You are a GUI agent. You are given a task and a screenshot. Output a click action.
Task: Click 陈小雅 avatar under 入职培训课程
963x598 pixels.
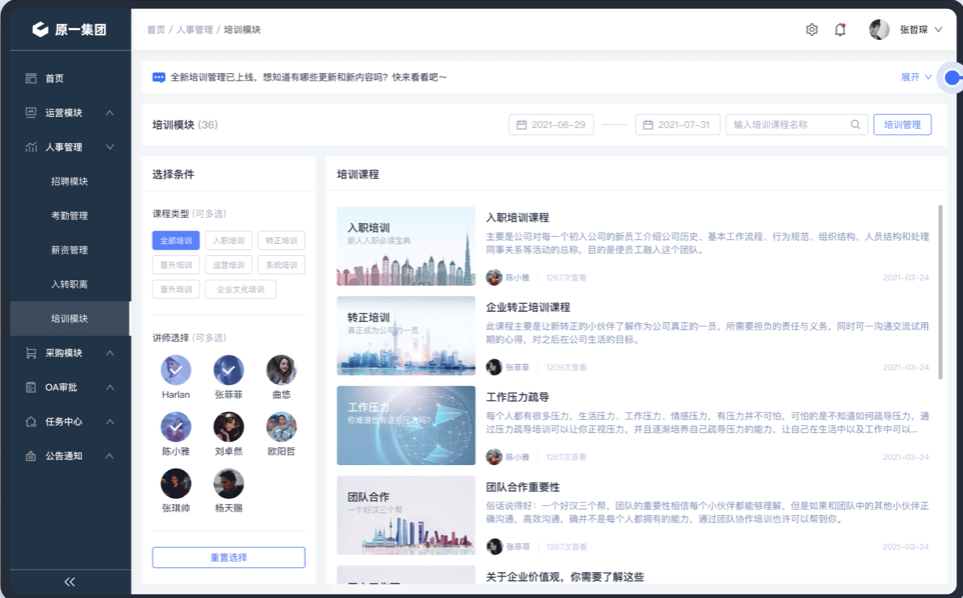pyautogui.click(x=494, y=278)
